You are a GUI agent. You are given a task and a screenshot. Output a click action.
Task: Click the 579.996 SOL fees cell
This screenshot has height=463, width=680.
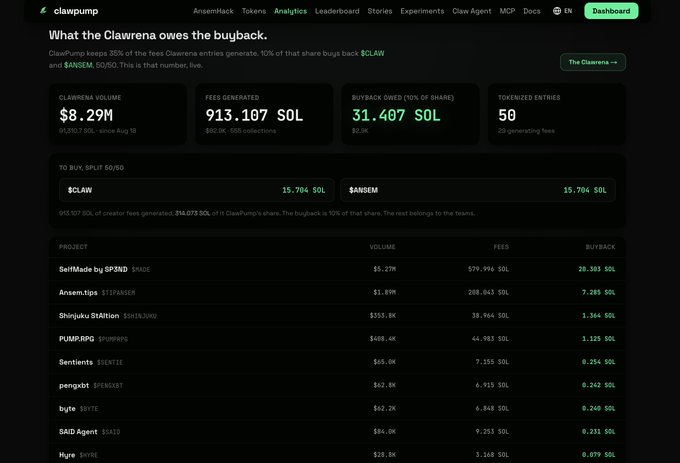pyautogui.click(x=488, y=269)
